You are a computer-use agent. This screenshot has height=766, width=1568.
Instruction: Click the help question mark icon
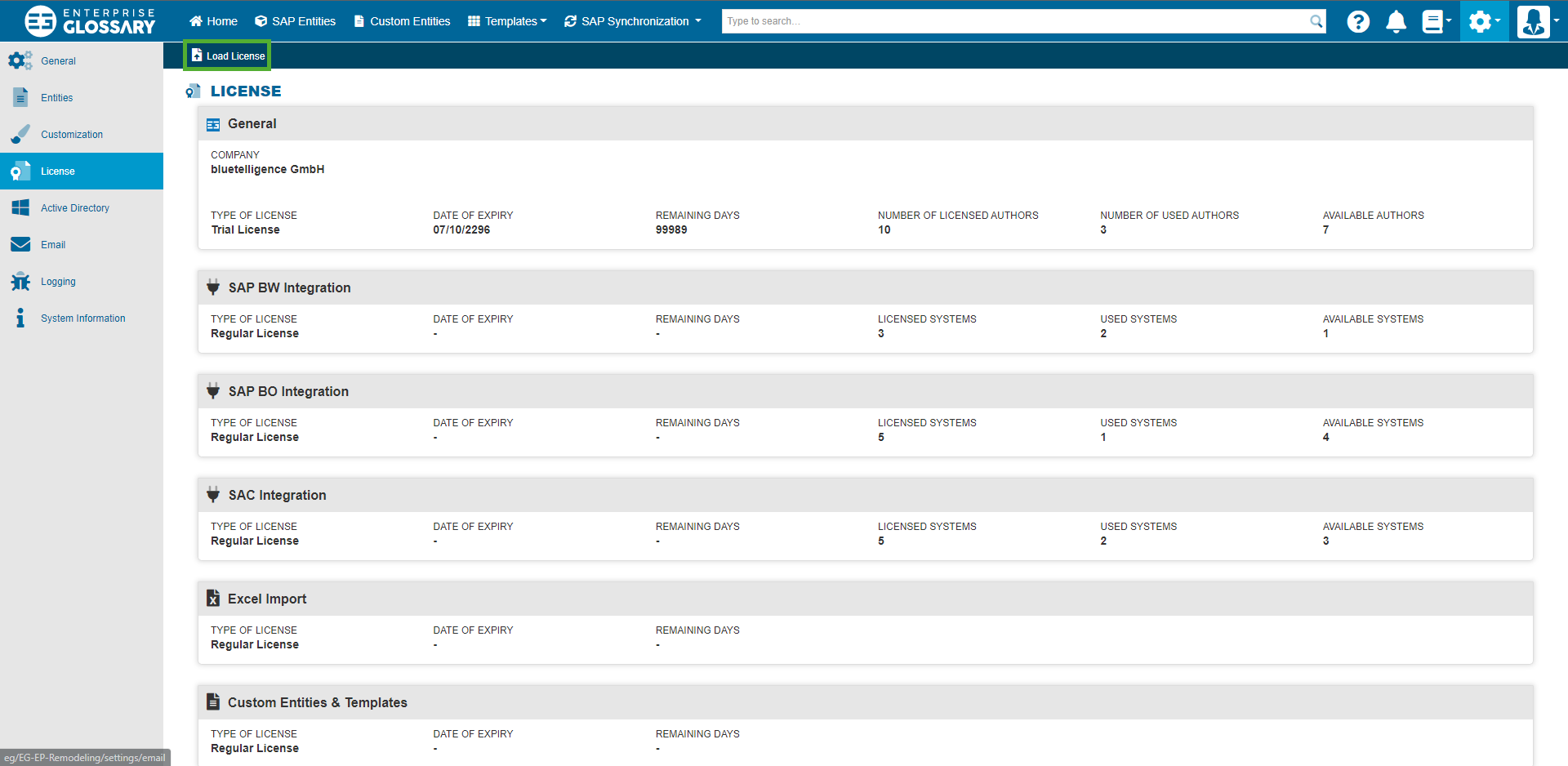[x=1357, y=21]
